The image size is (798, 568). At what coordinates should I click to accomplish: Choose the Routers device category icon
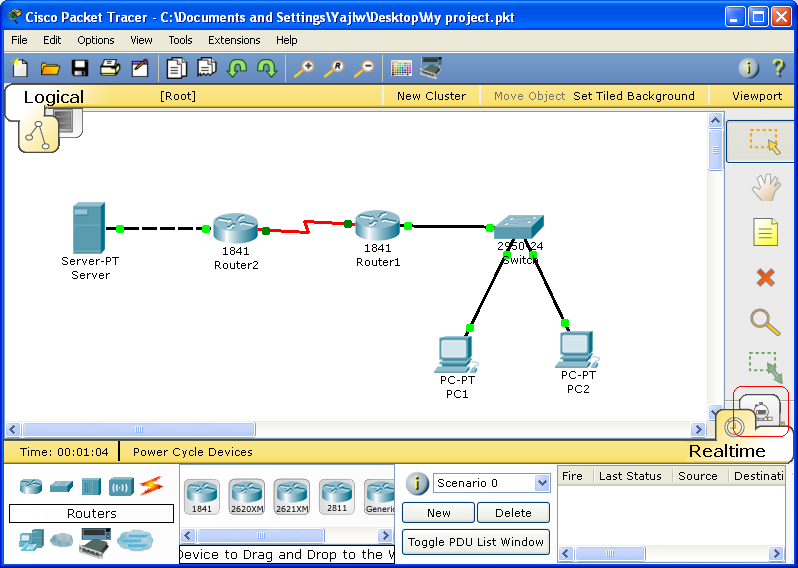(31, 486)
